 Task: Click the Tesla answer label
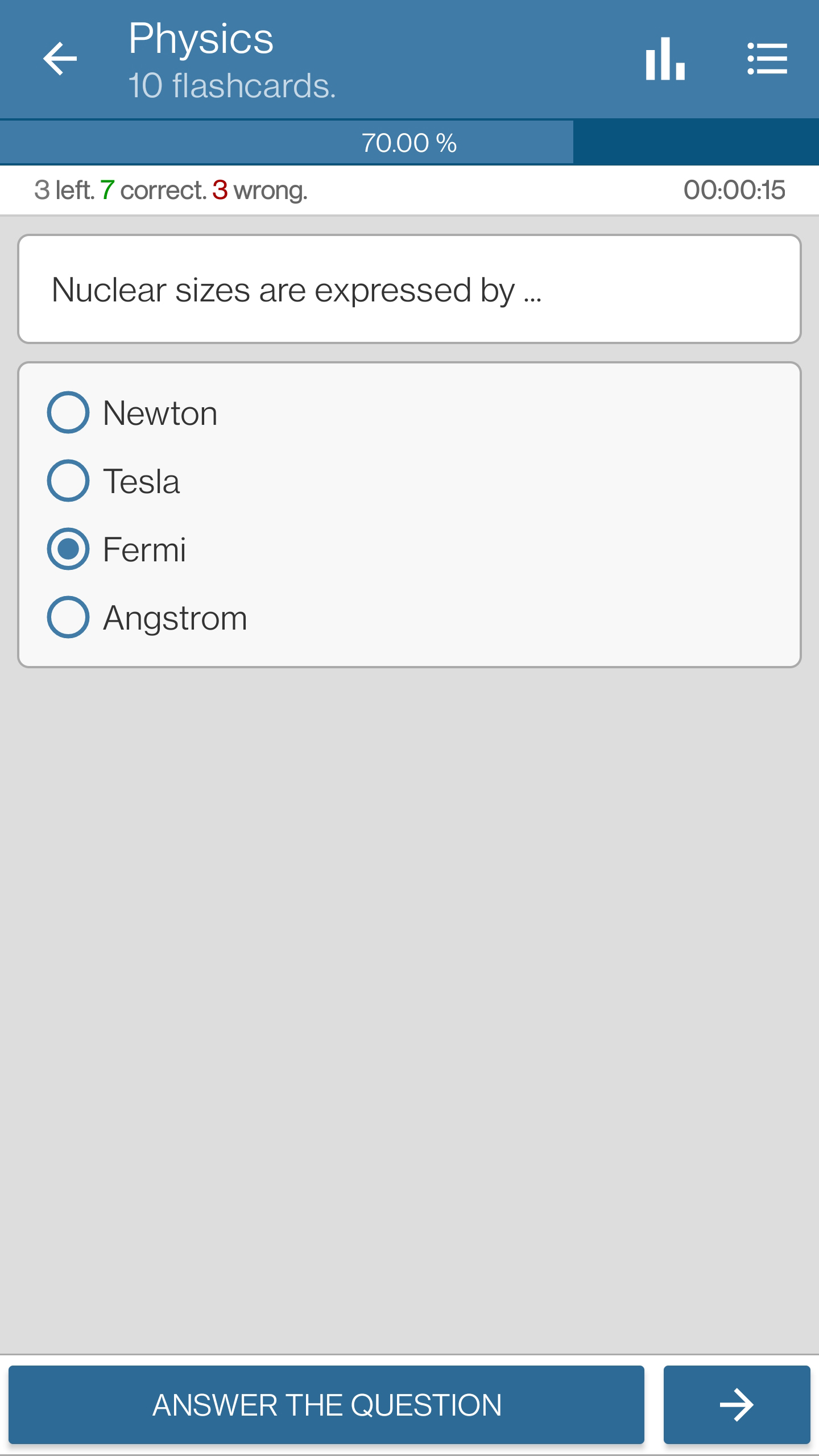pyautogui.click(x=142, y=481)
